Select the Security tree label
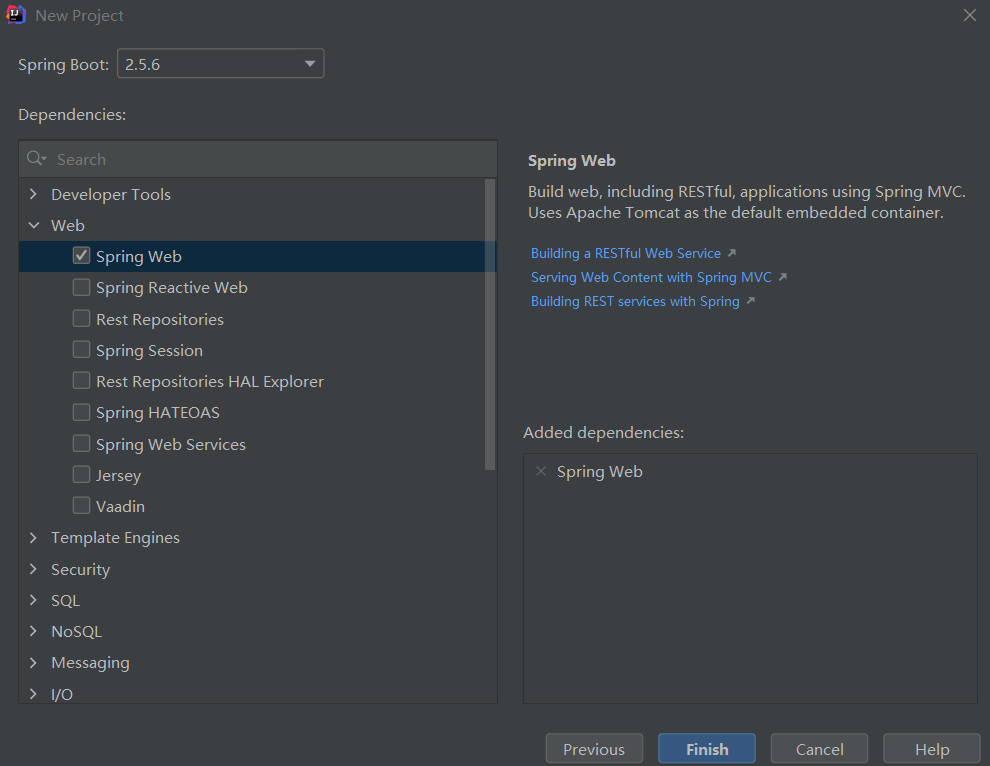This screenshot has height=766, width=990. (81, 570)
